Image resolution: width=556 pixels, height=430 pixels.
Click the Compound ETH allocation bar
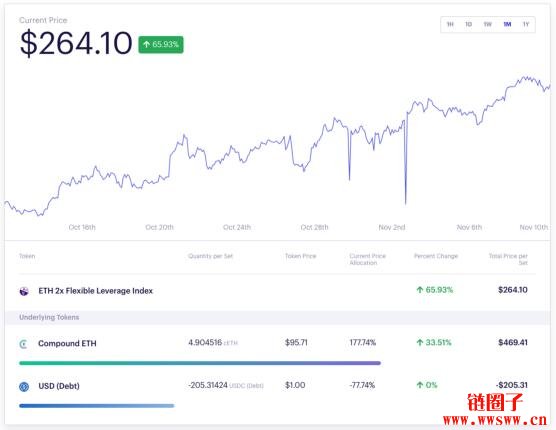[x=200, y=363]
